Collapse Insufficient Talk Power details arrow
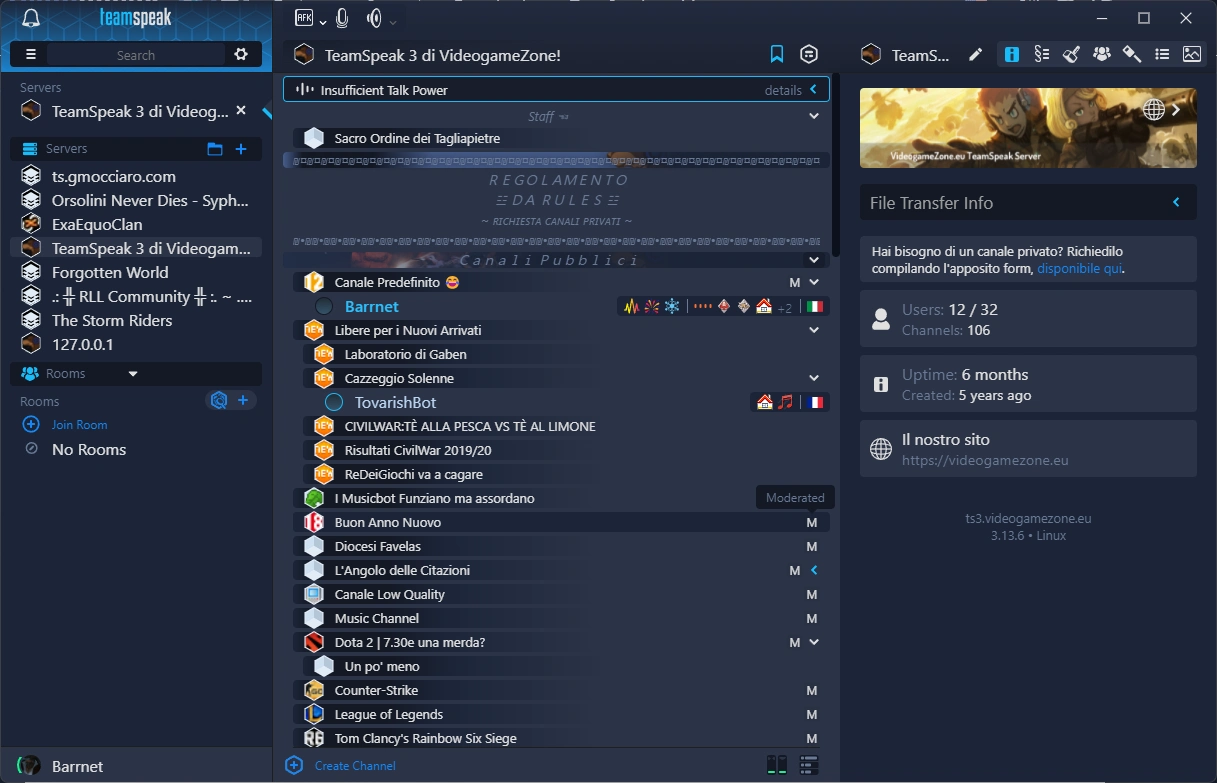This screenshot has height=783, width=1217. 814,90
